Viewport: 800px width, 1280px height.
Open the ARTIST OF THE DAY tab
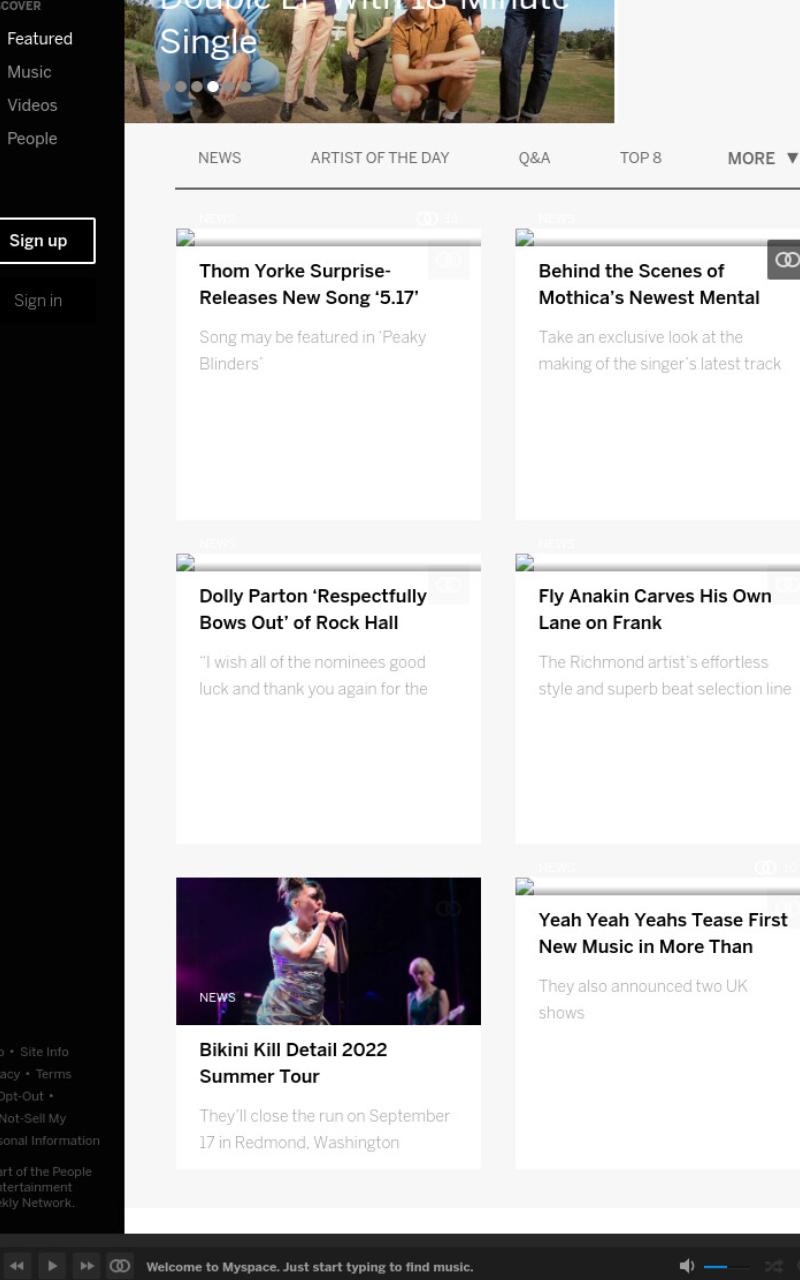tap(380, 158)
